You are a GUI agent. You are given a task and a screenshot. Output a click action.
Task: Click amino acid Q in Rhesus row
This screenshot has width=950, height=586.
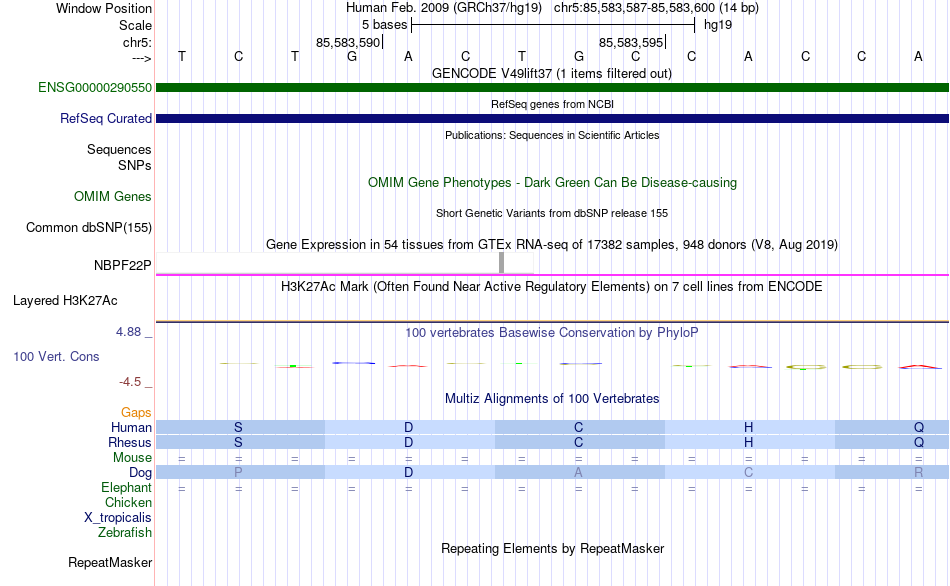[x=918, y=442]
